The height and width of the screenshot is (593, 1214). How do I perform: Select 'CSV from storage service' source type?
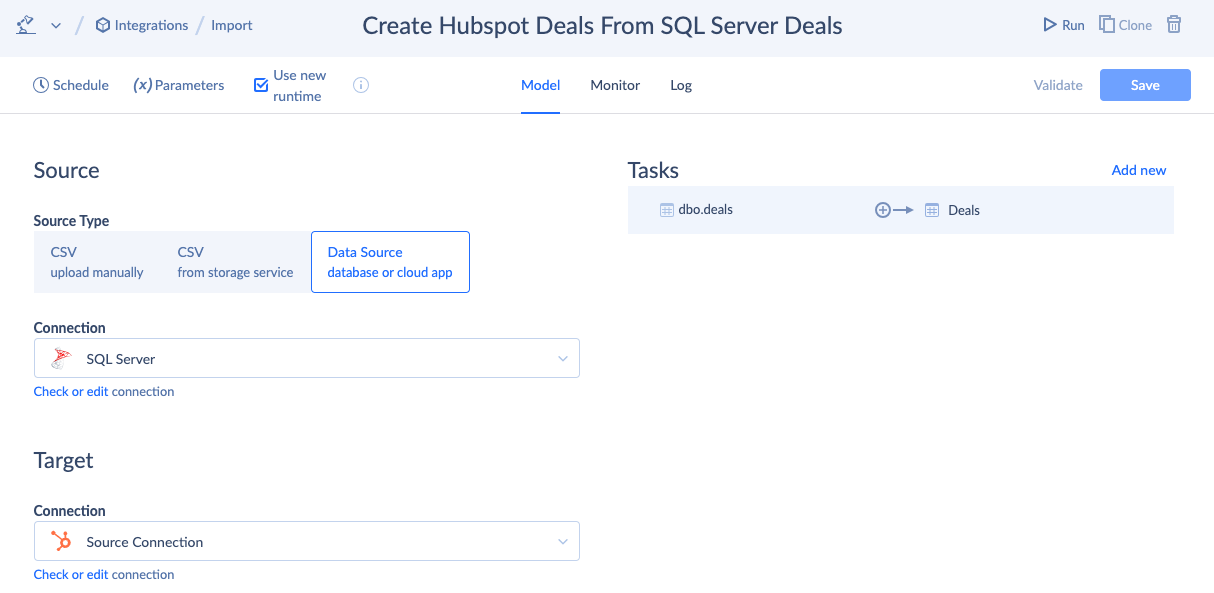(x=236, y=262)
